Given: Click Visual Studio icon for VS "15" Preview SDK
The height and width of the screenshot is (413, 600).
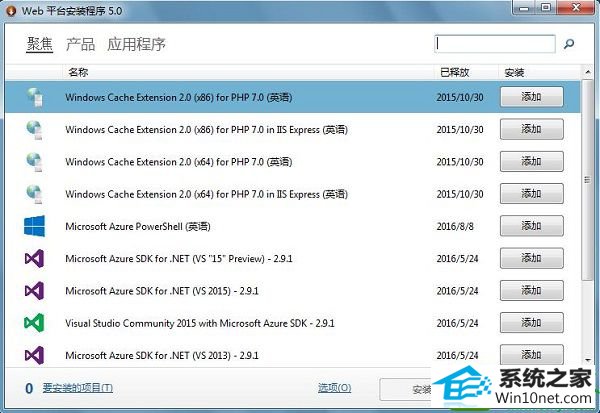Looking at the screenshot, I should pyautogui.click(x=34, y=259).
